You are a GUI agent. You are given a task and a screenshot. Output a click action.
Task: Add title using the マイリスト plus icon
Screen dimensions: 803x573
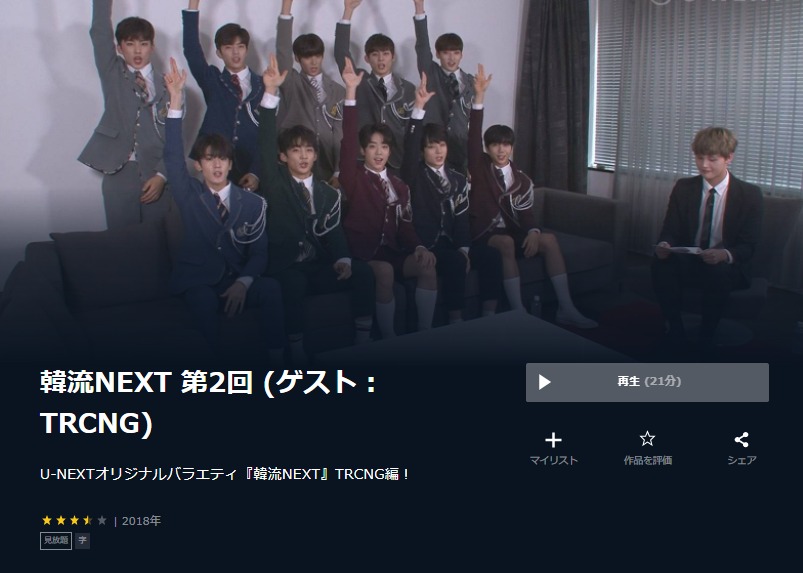(553, 440)
